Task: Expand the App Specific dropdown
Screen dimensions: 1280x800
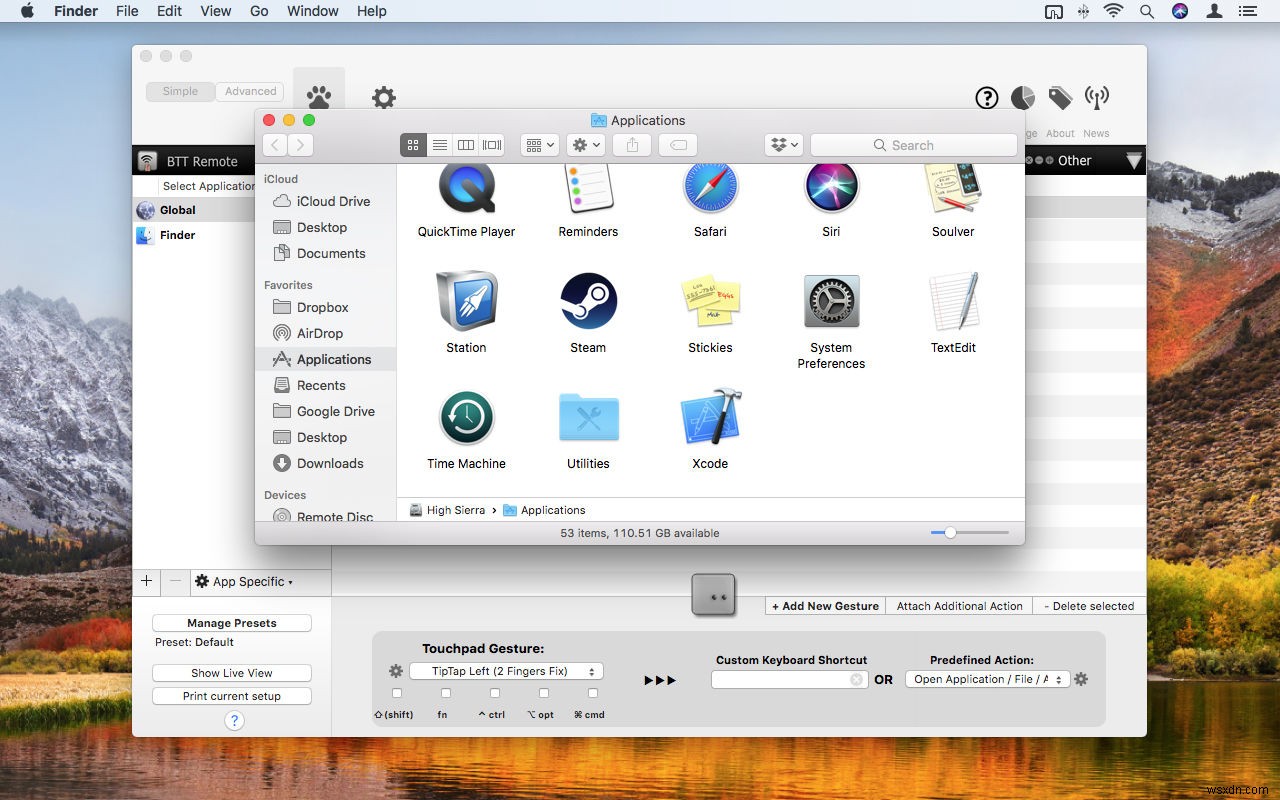Action: coord(246,581)
